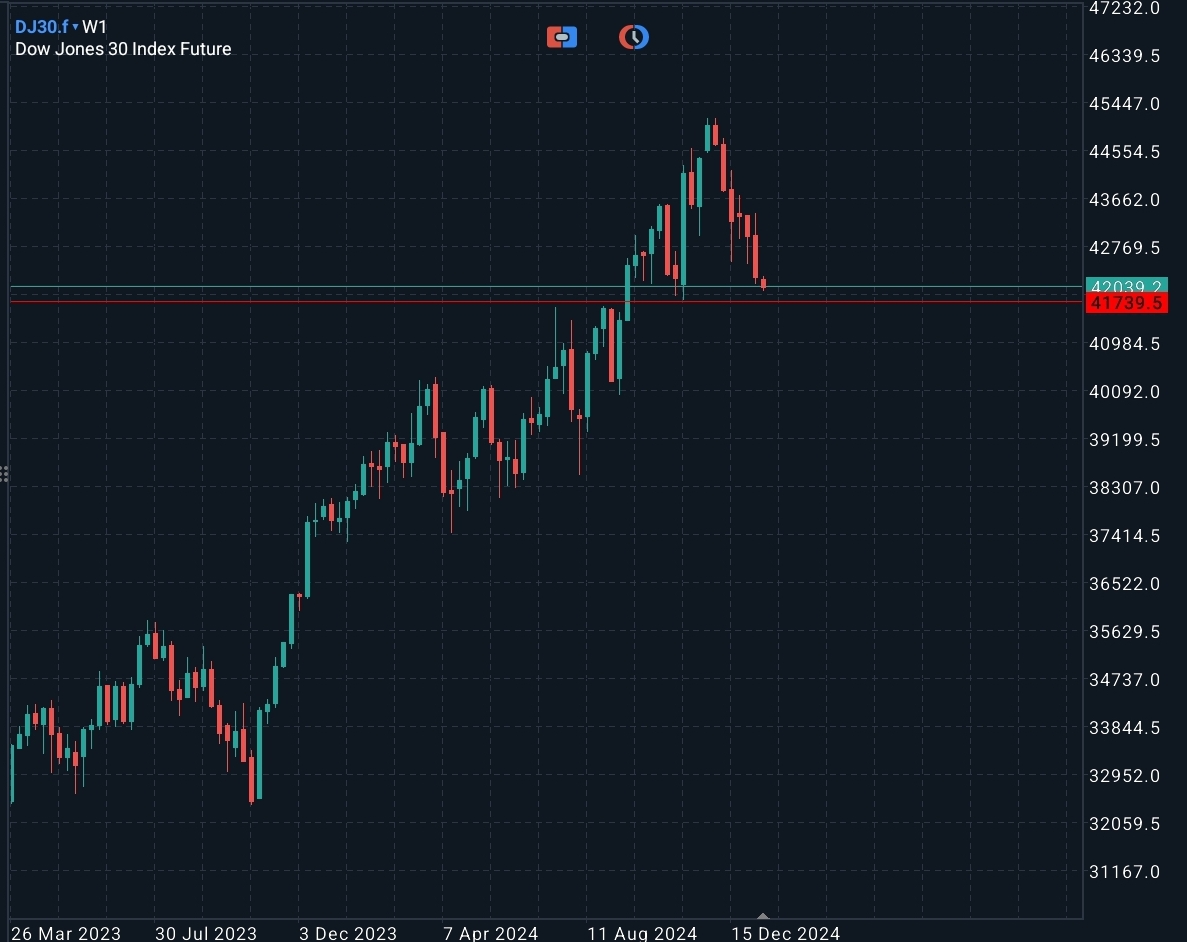This screenshot has width=1187, height=942.
Task: Click the 7 Apr 2024 date label
Action: coord(491,933)
